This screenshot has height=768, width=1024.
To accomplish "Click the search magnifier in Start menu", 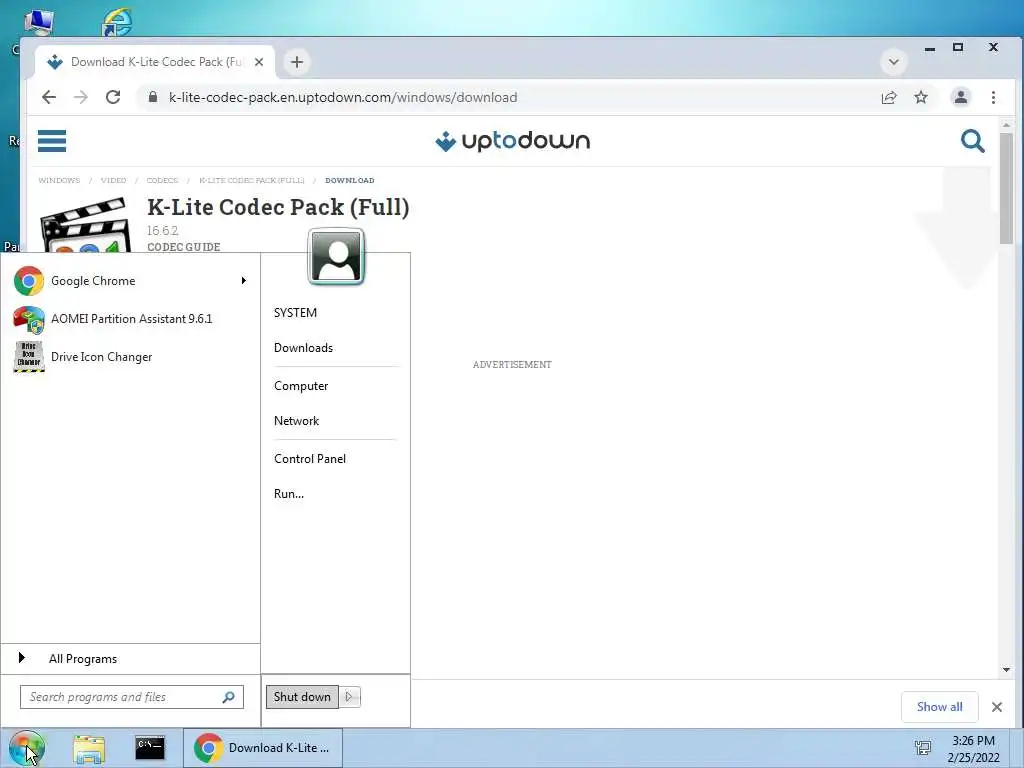I will tap(229, 697).
